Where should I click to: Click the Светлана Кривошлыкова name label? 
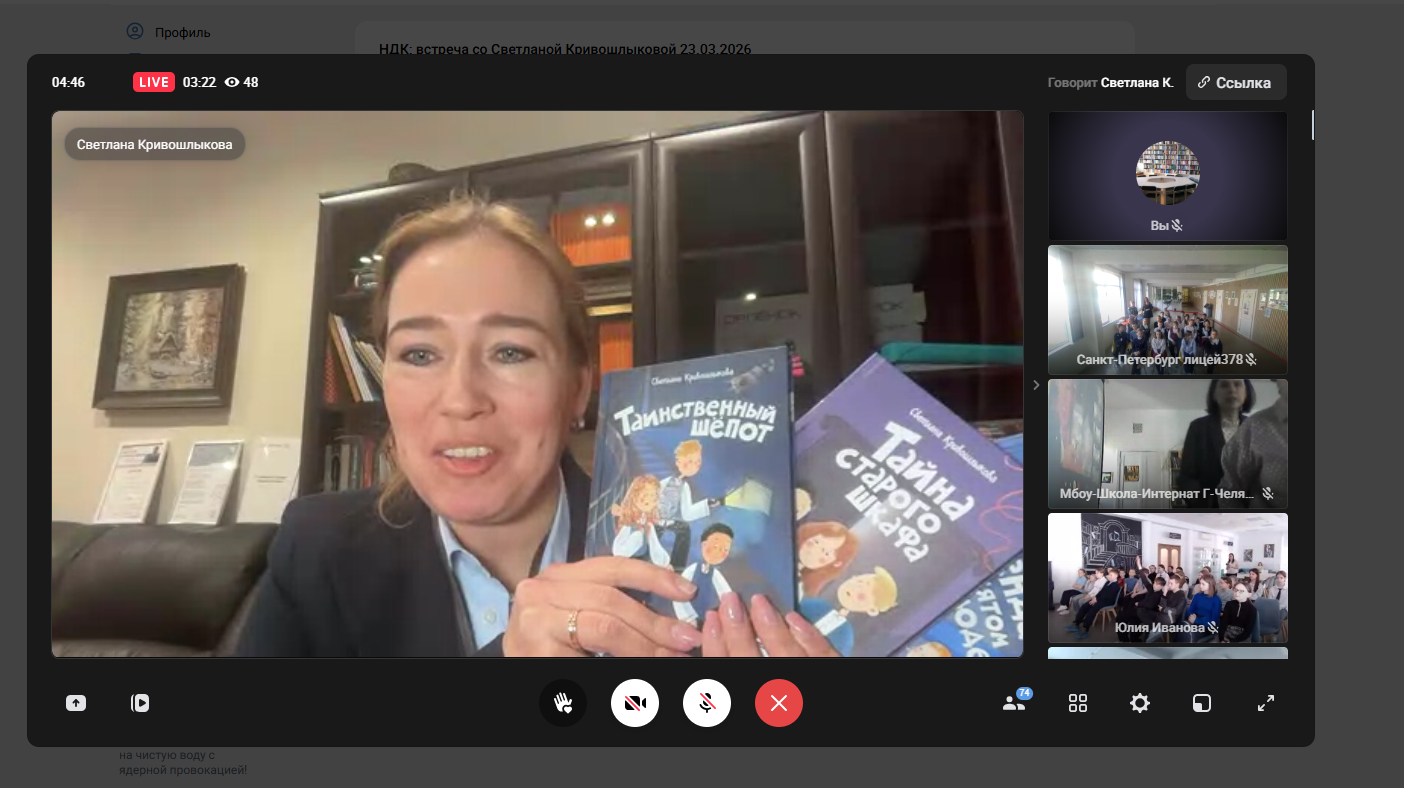(155, 144)
